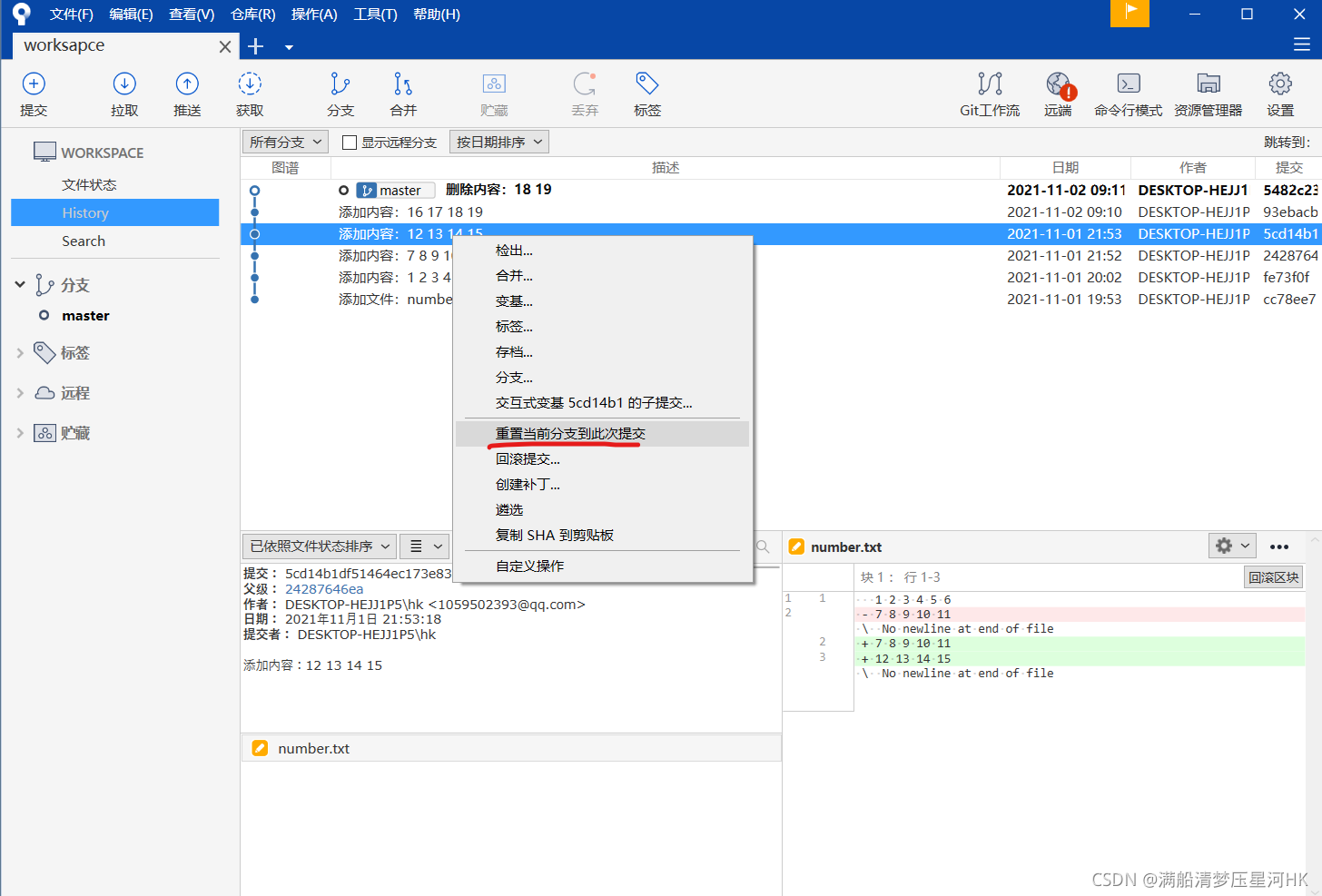Toggle the Show remote branches (显示远程分支) checkbox
The image size is (1322, 896).
[350, 143]
